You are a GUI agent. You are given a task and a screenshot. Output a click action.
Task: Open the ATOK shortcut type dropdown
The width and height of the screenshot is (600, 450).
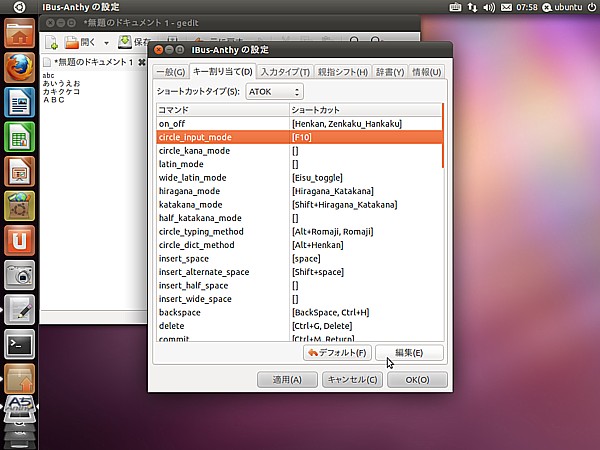tap(274, 92)
